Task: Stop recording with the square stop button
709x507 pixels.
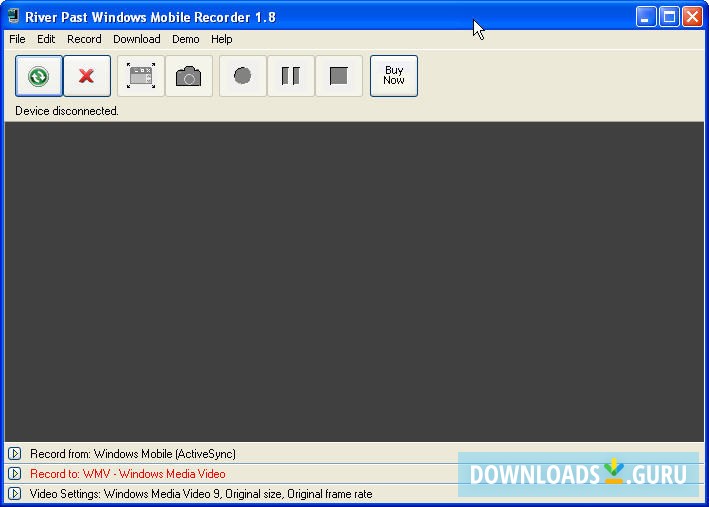Action: [x=339, y=76]
